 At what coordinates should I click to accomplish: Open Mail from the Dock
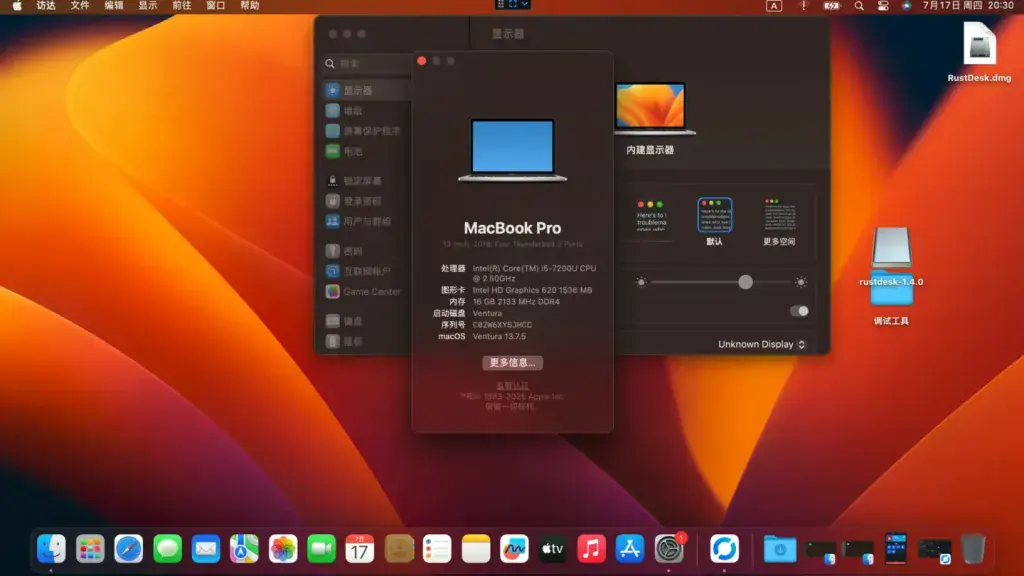point(206,549)
